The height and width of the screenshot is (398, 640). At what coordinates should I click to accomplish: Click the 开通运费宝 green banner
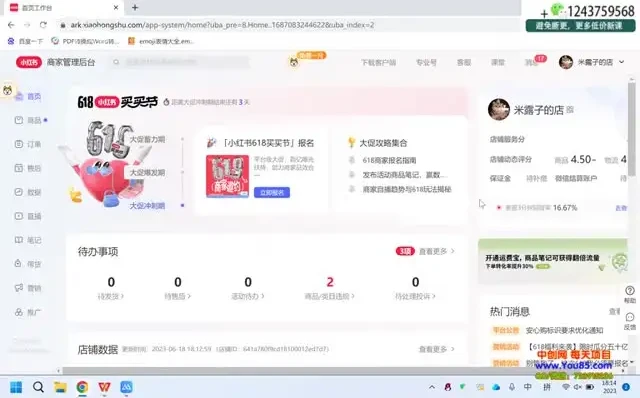[553, 261]
